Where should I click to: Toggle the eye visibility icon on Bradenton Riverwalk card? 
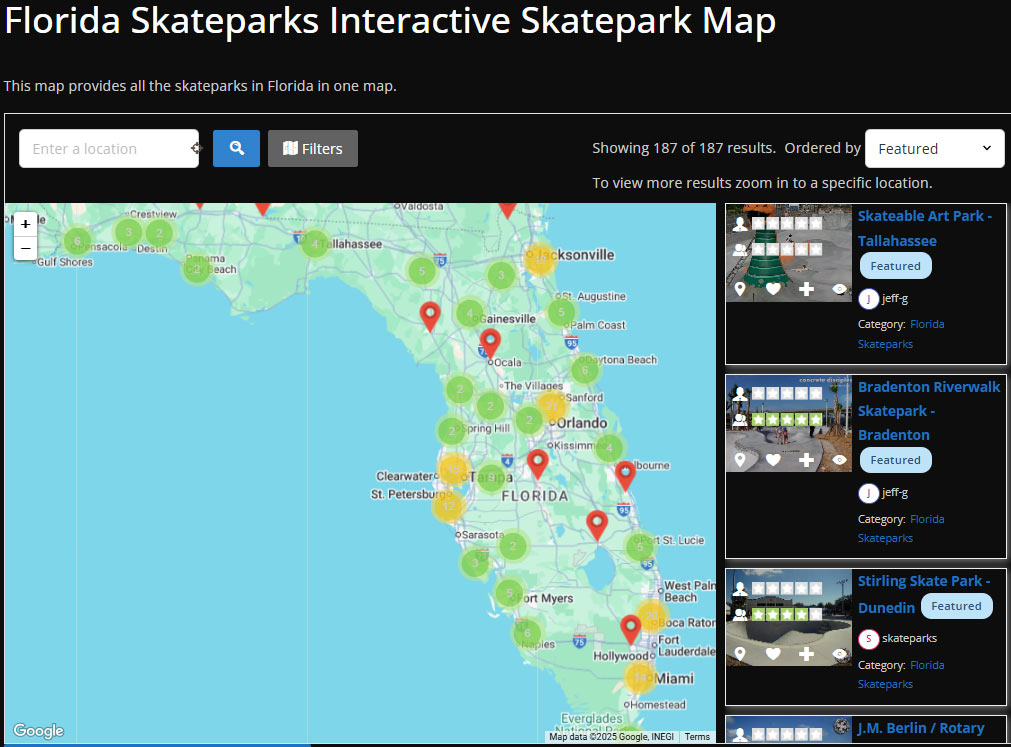click(839, 460)
